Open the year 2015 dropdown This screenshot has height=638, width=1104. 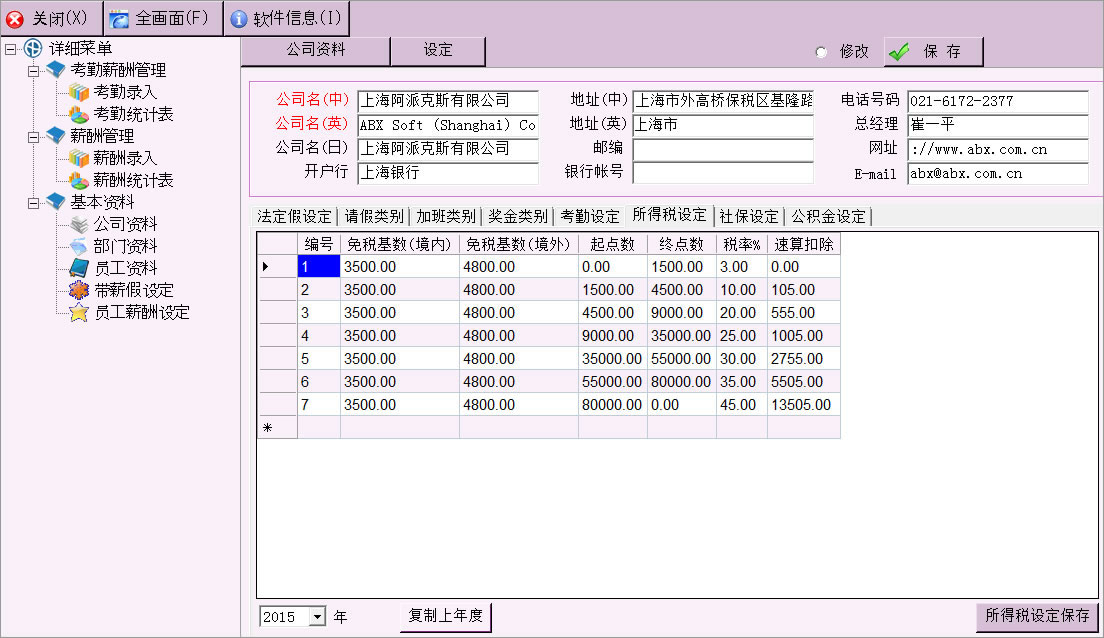point(318,617)
